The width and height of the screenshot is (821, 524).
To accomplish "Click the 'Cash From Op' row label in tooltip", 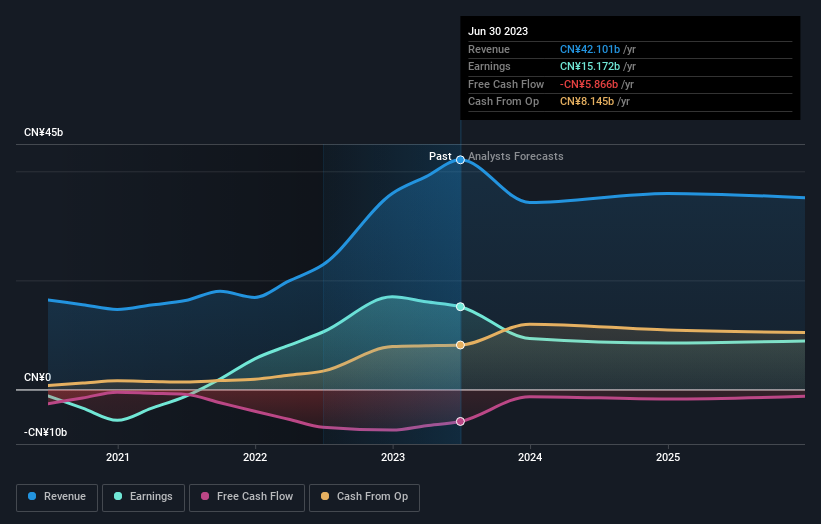I will click(503, 102).
